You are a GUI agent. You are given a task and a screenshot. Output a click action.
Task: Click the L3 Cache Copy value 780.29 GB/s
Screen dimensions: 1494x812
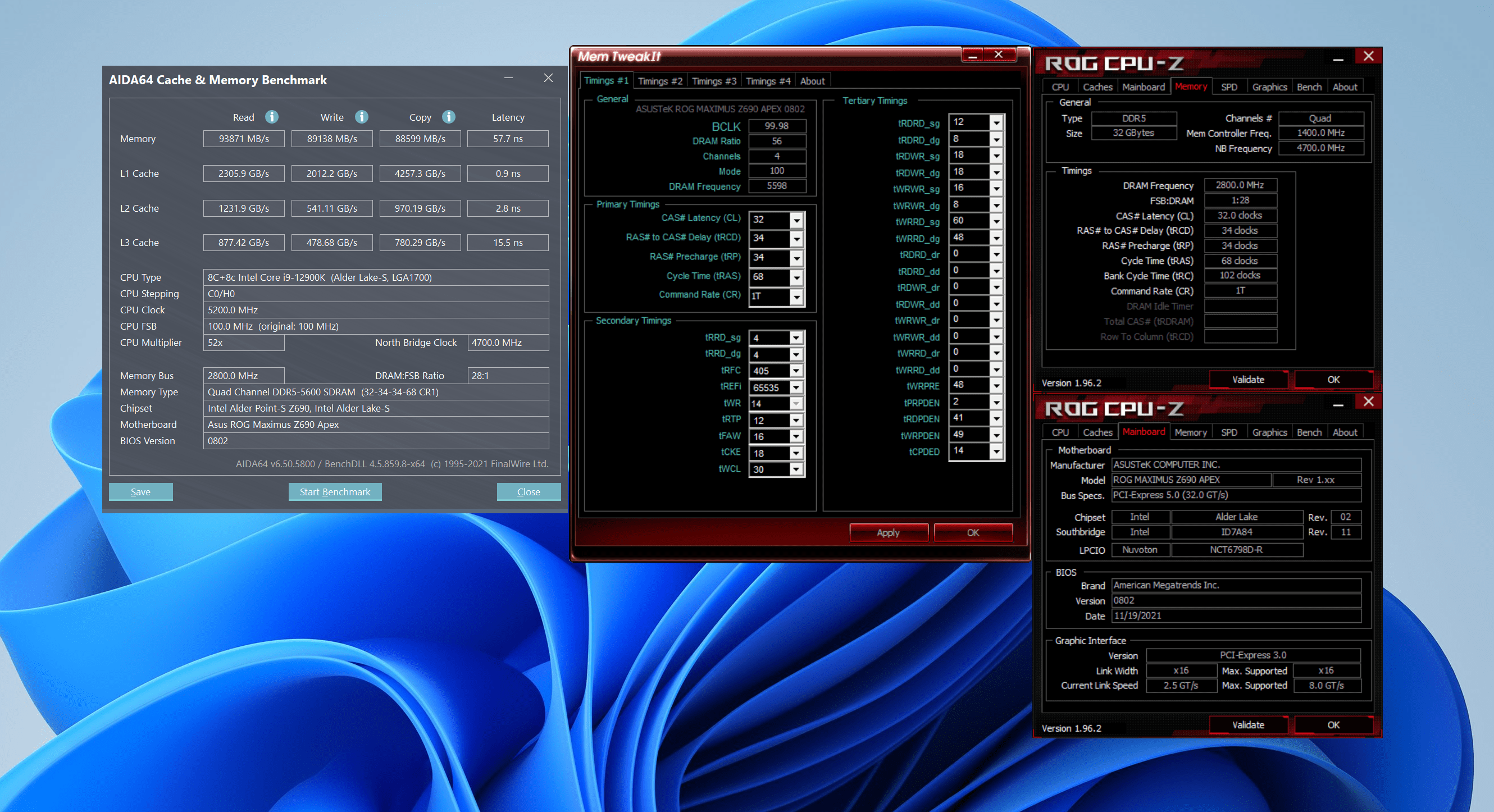pos(420,243)
